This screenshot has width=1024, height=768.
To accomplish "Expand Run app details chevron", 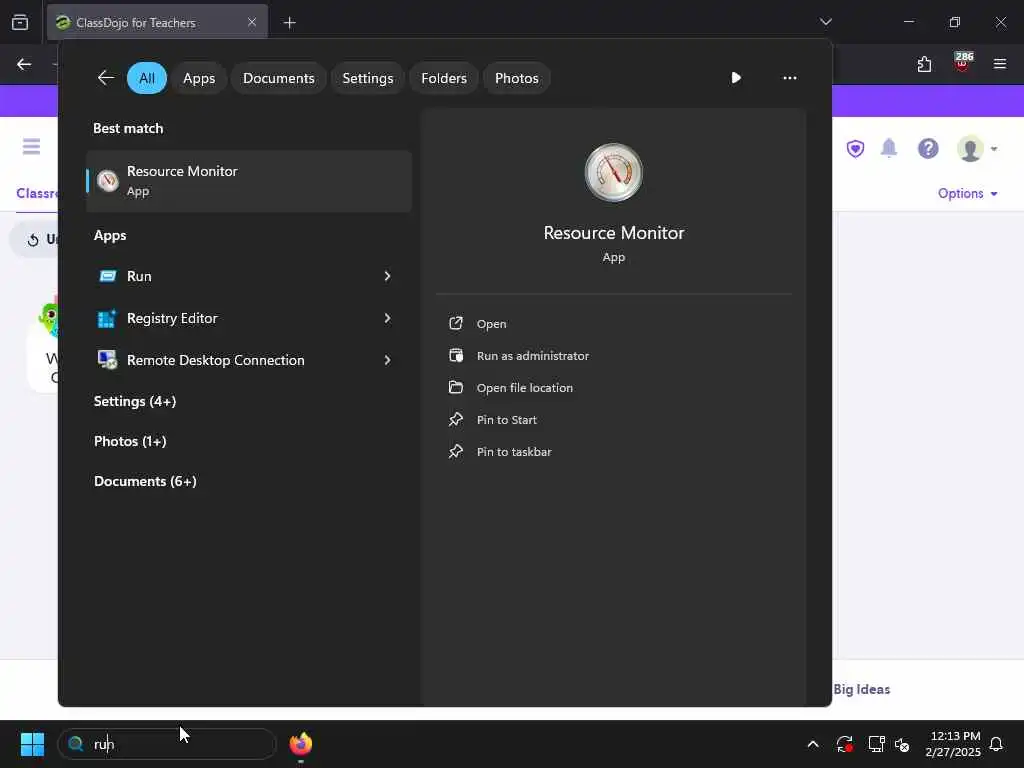I will [387, 276].
